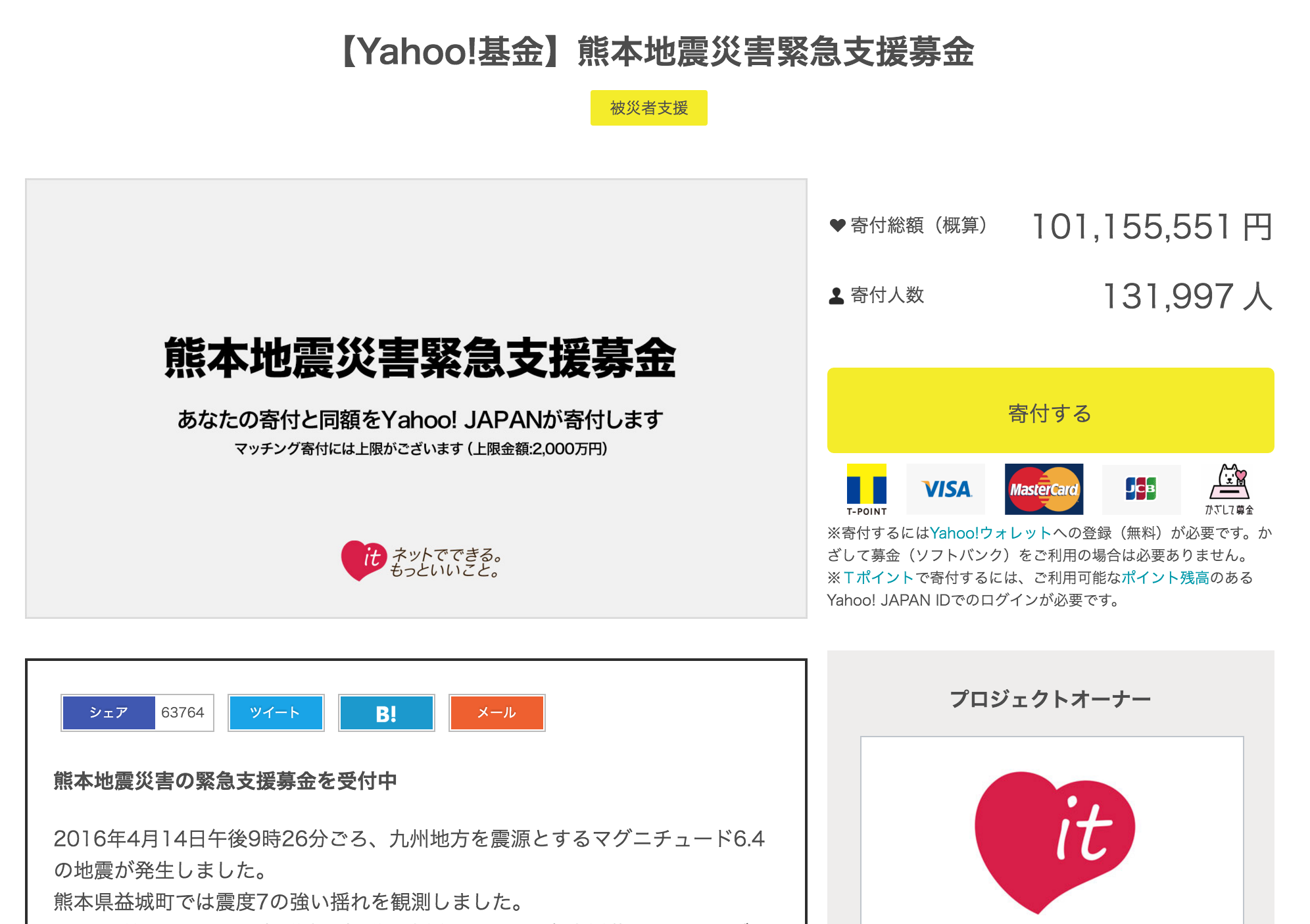Click the person icon beside 寄付人数
The image size is (1310, 924).
(836, 296)
